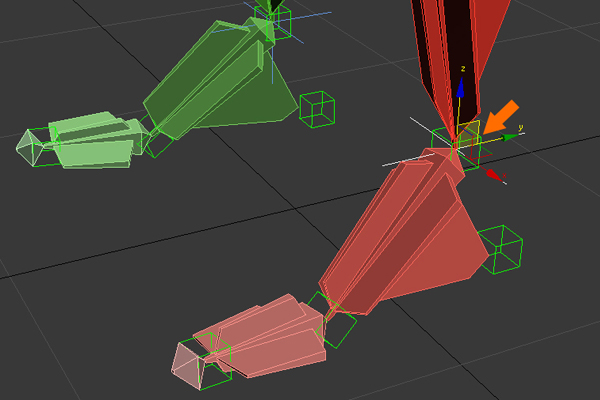Select wireframe cube helper beside red foot heel
The height and width of the screenshot is (400, 600).
coord(502,250)
